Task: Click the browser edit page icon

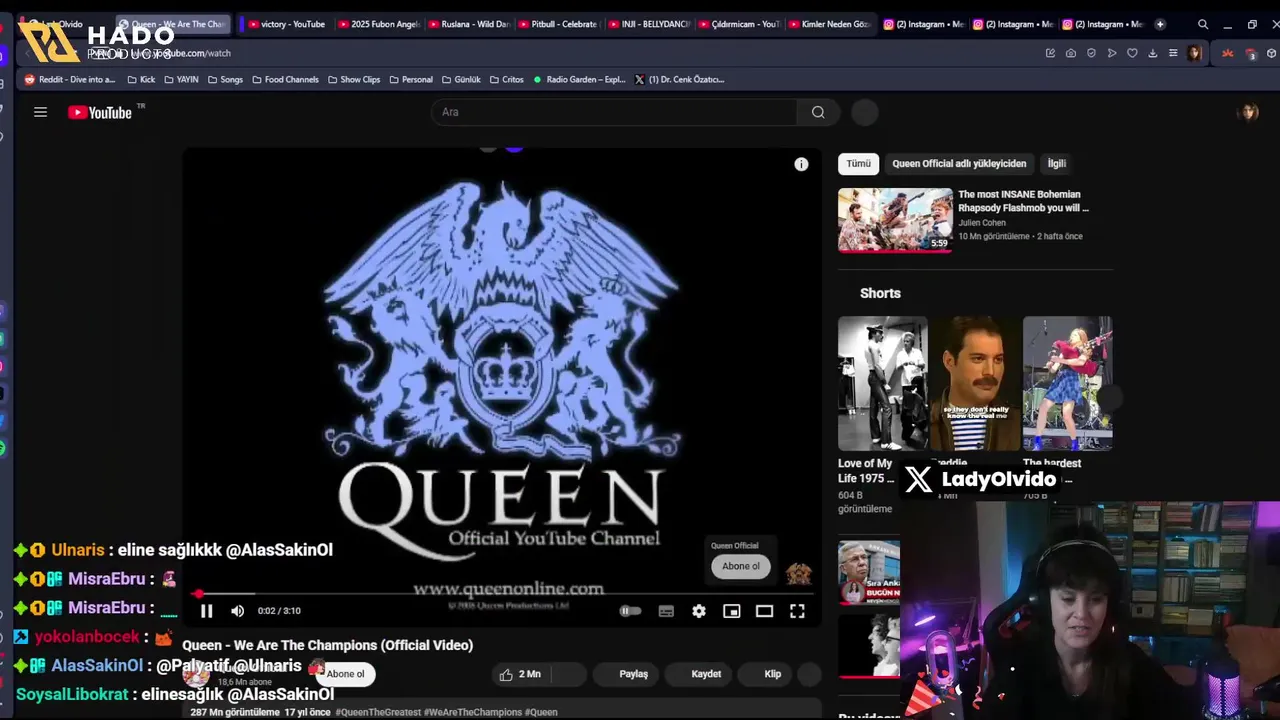Action: 1050,53
